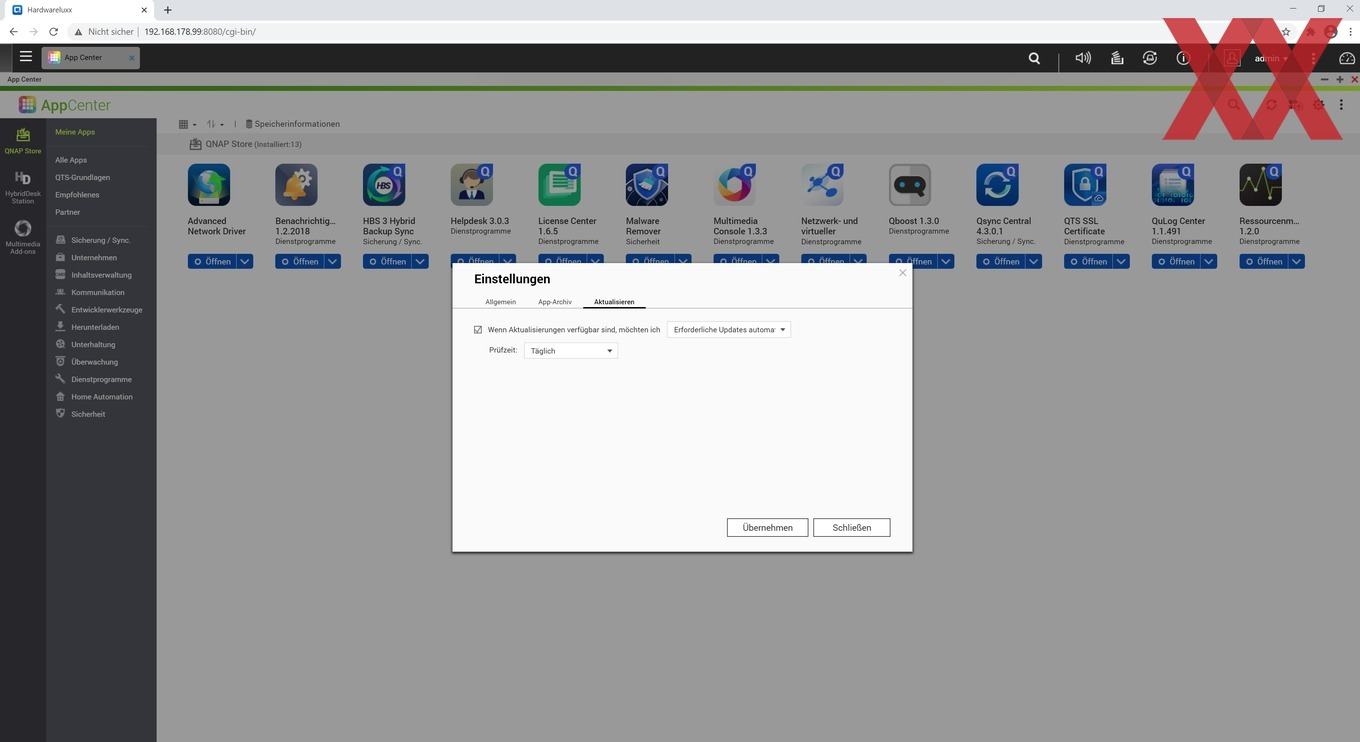This screenshot has width=1360, height=742.
Task: Click the Benachrichtigungszentrale bell app icon
Action: [296, 185]
